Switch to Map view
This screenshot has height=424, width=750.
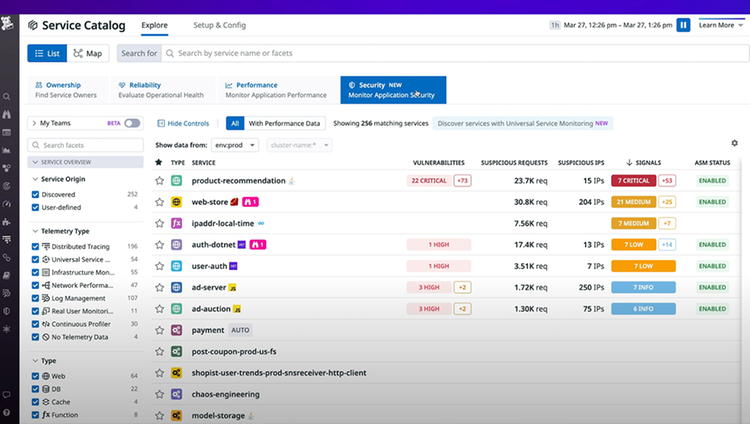(88, 53)
